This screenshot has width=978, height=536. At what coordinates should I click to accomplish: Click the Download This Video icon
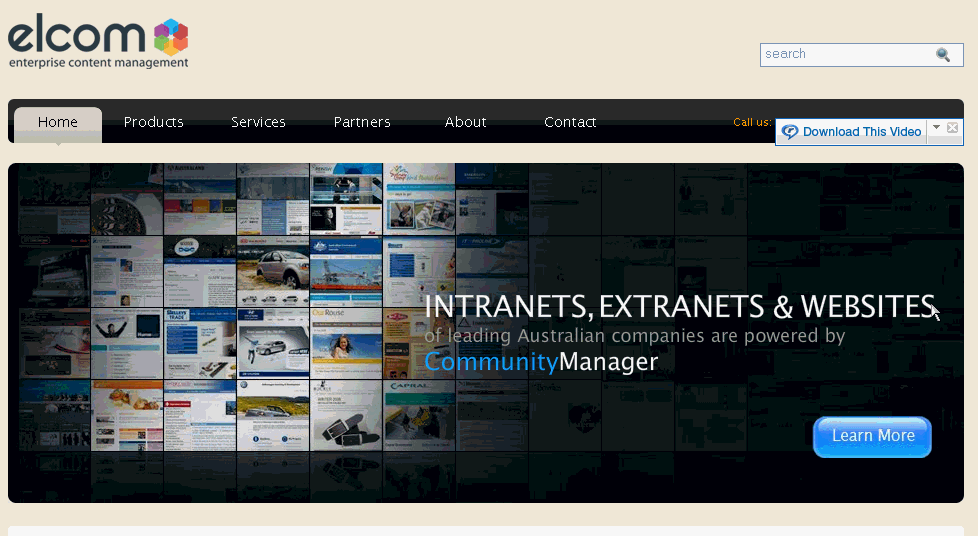click(790, 132)
